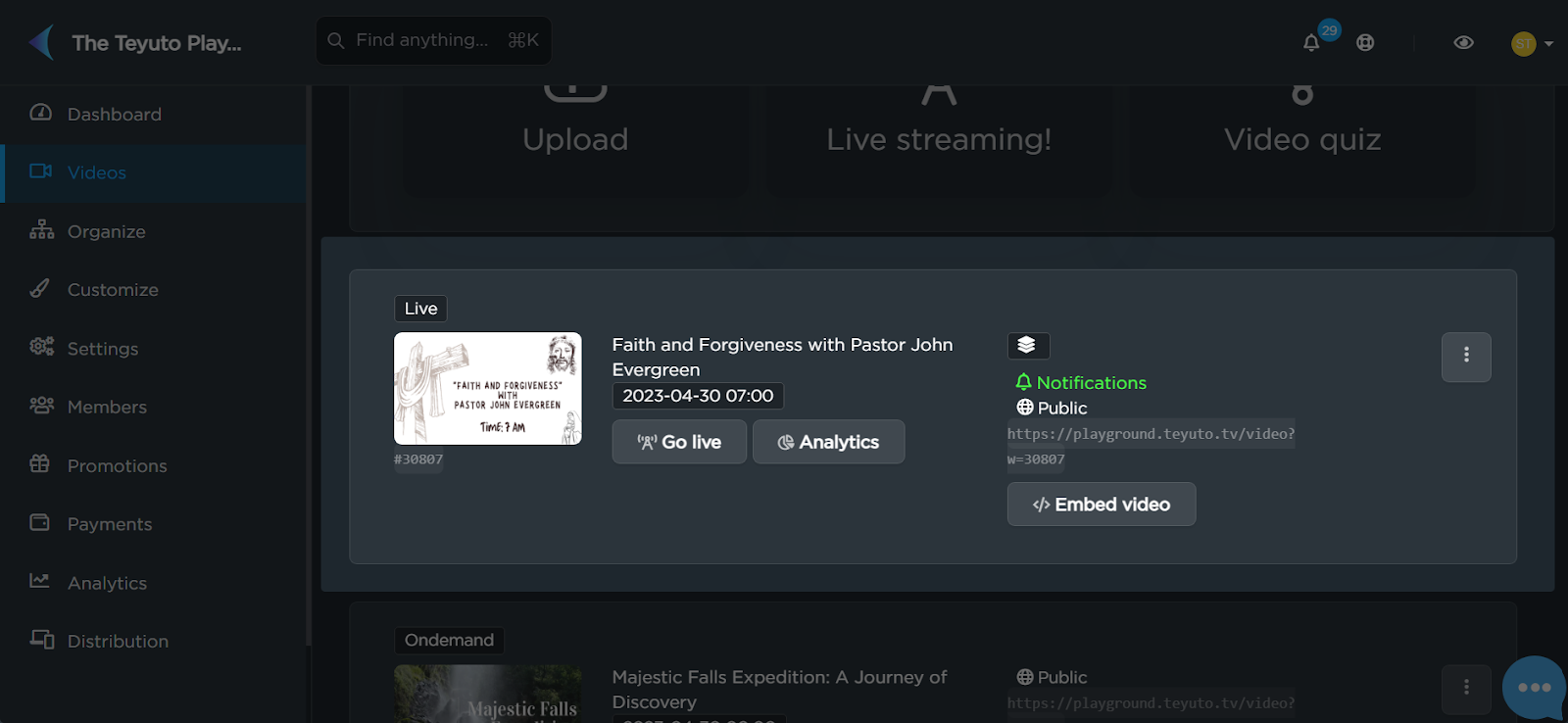Click Public label of Majestic Falls video
This screenshot has height=723, width=1568.
pyautogui.click(x=1052, y=677)
